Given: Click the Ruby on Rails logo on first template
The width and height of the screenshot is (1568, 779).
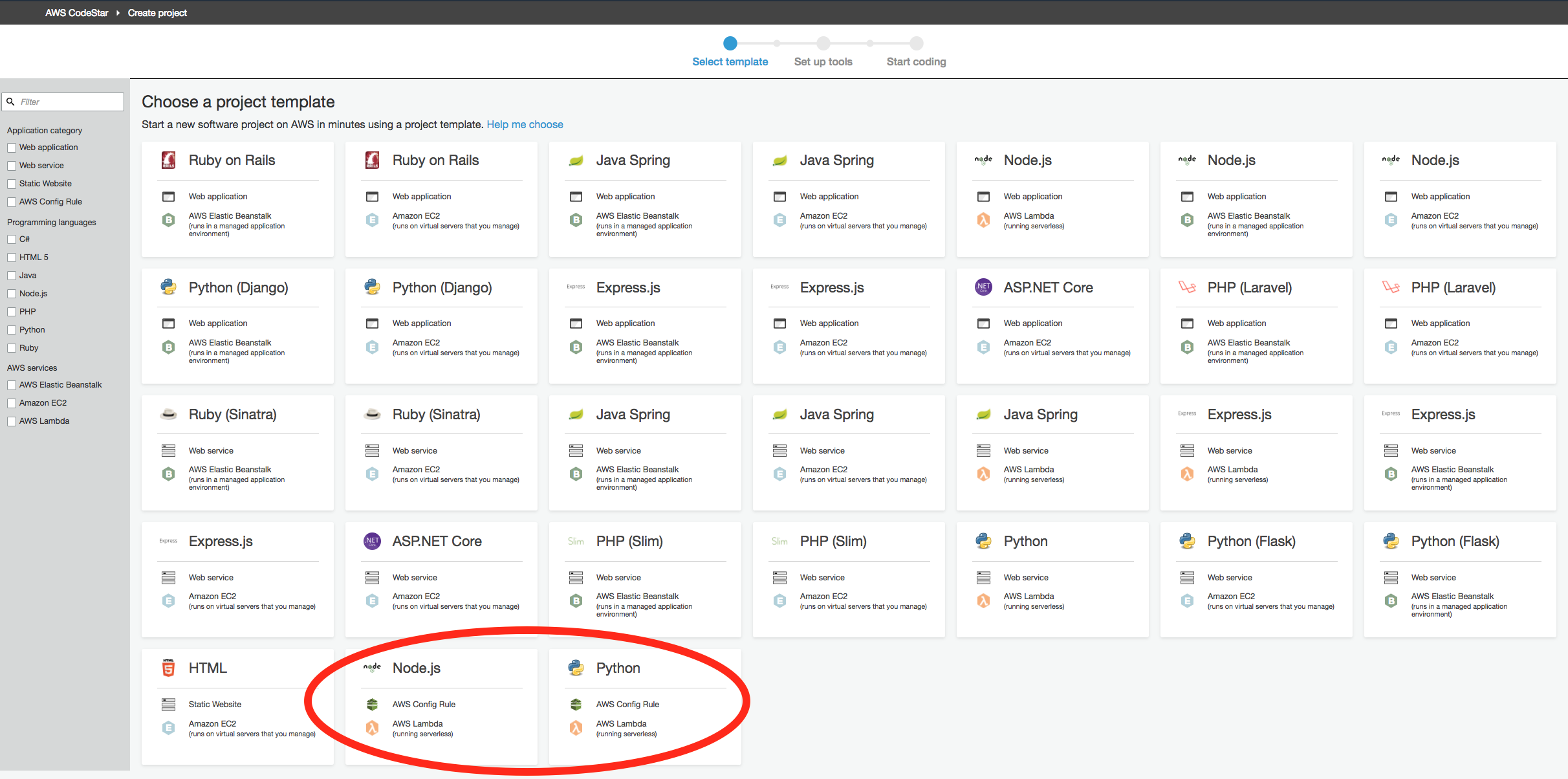Looking at the screenshot, I should tap(168, 160).
